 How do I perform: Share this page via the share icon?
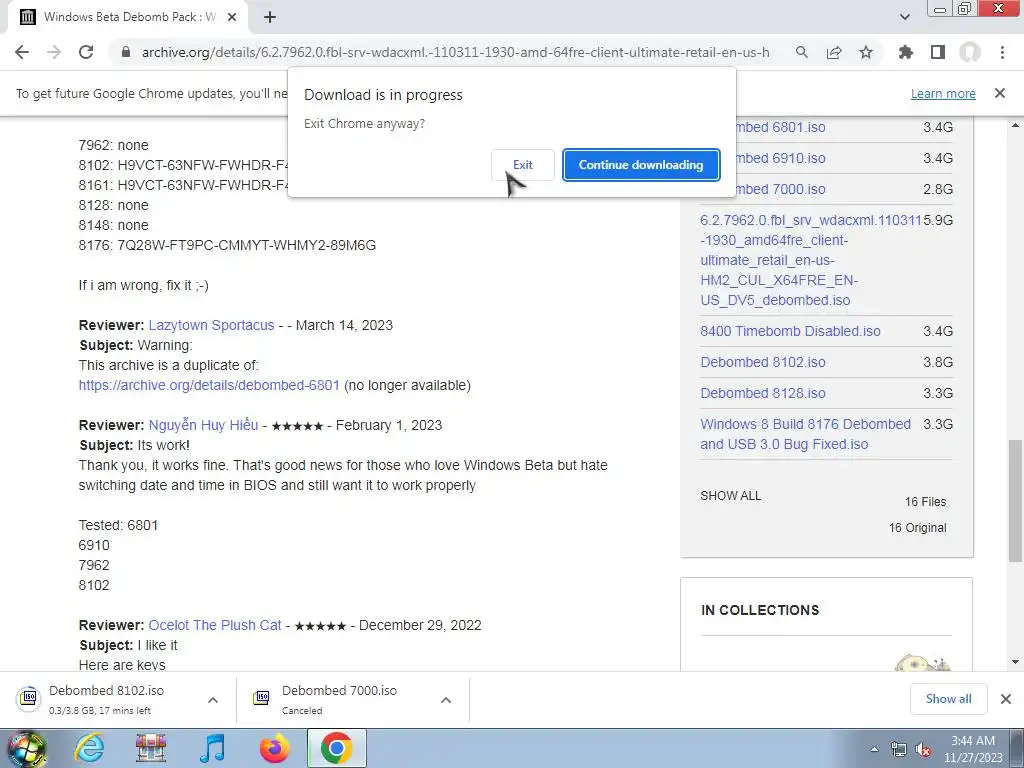click(834, 52)
